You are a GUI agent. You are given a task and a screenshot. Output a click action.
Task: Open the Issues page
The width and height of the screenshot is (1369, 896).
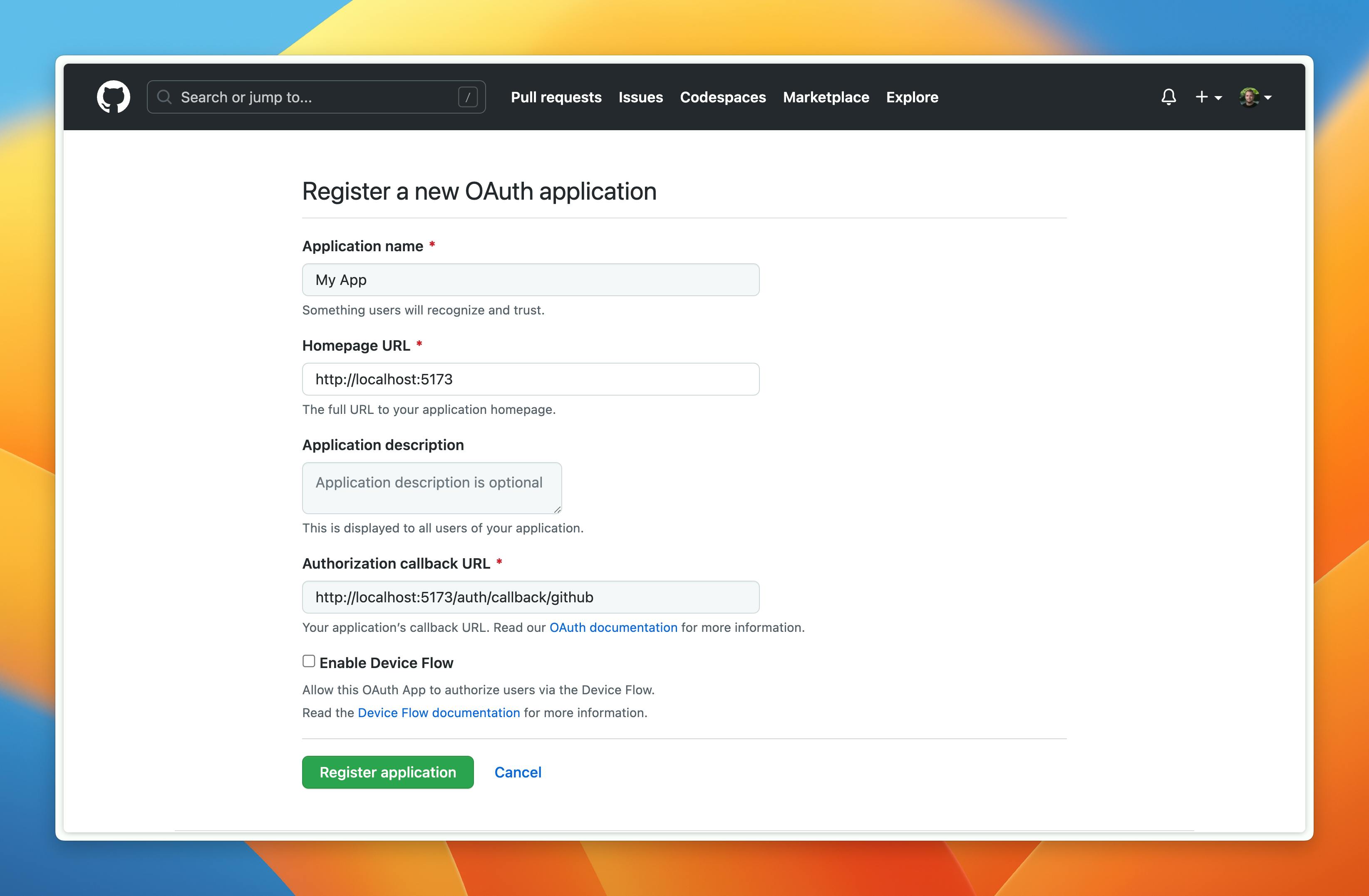pyautogui.click(x=640, y=97)
